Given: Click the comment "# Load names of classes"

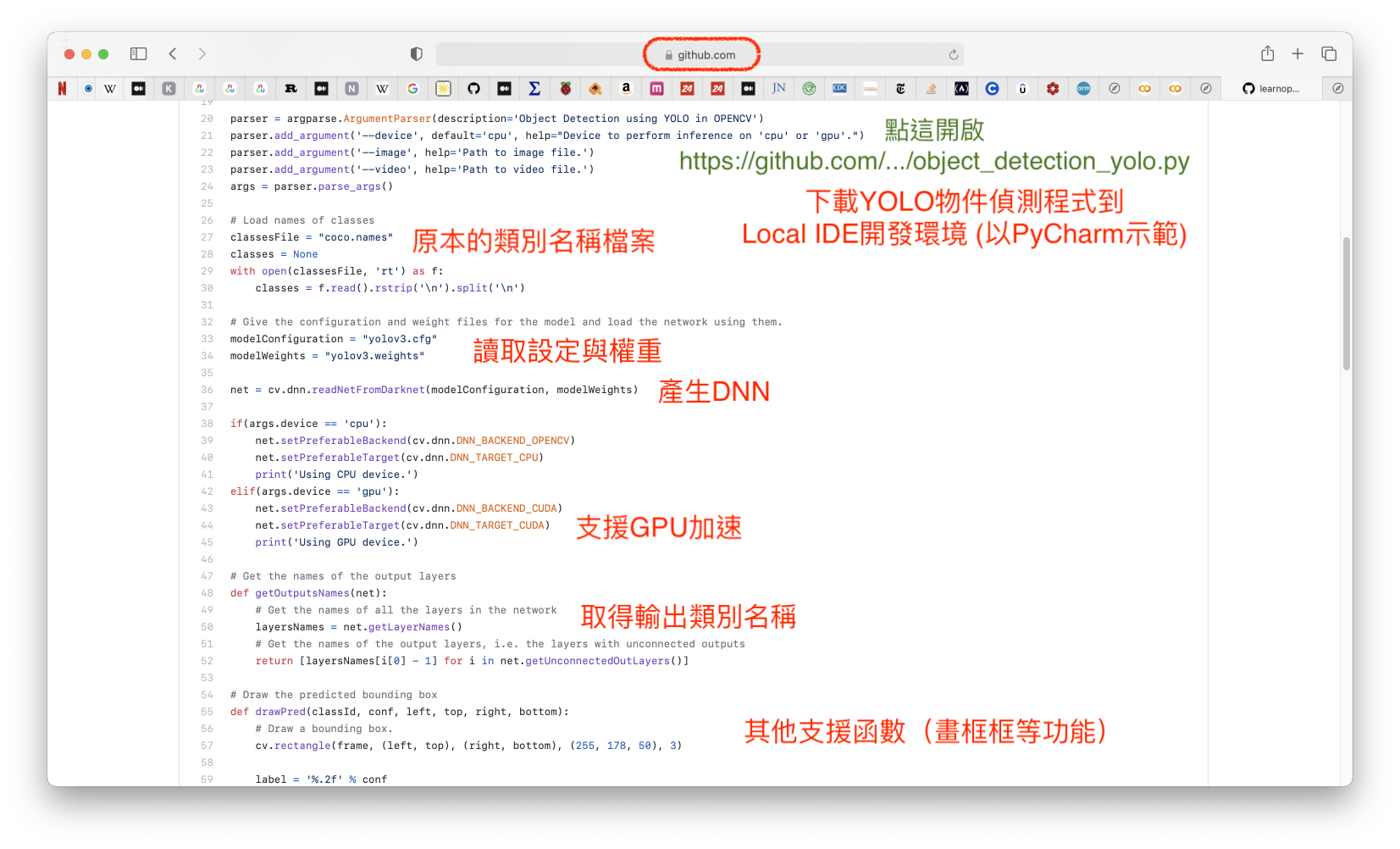Looking at the screenshot, I should (x=302, y=220).
